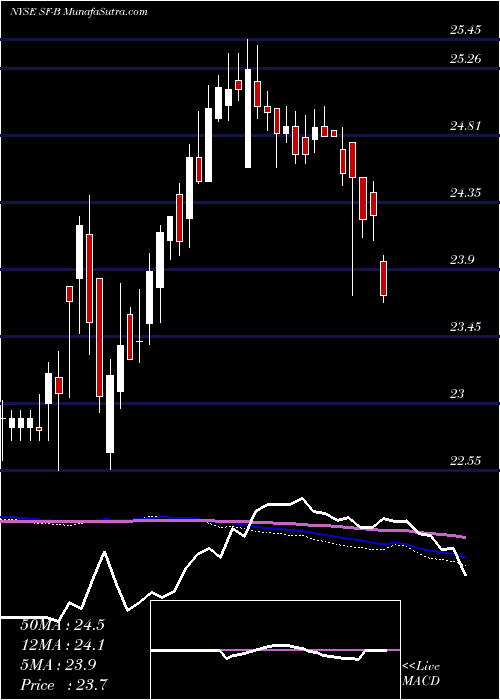Click the 24.81 price axis label
Image resolution: width=500 pixels, height=700 pixels.
coord(465,126)
